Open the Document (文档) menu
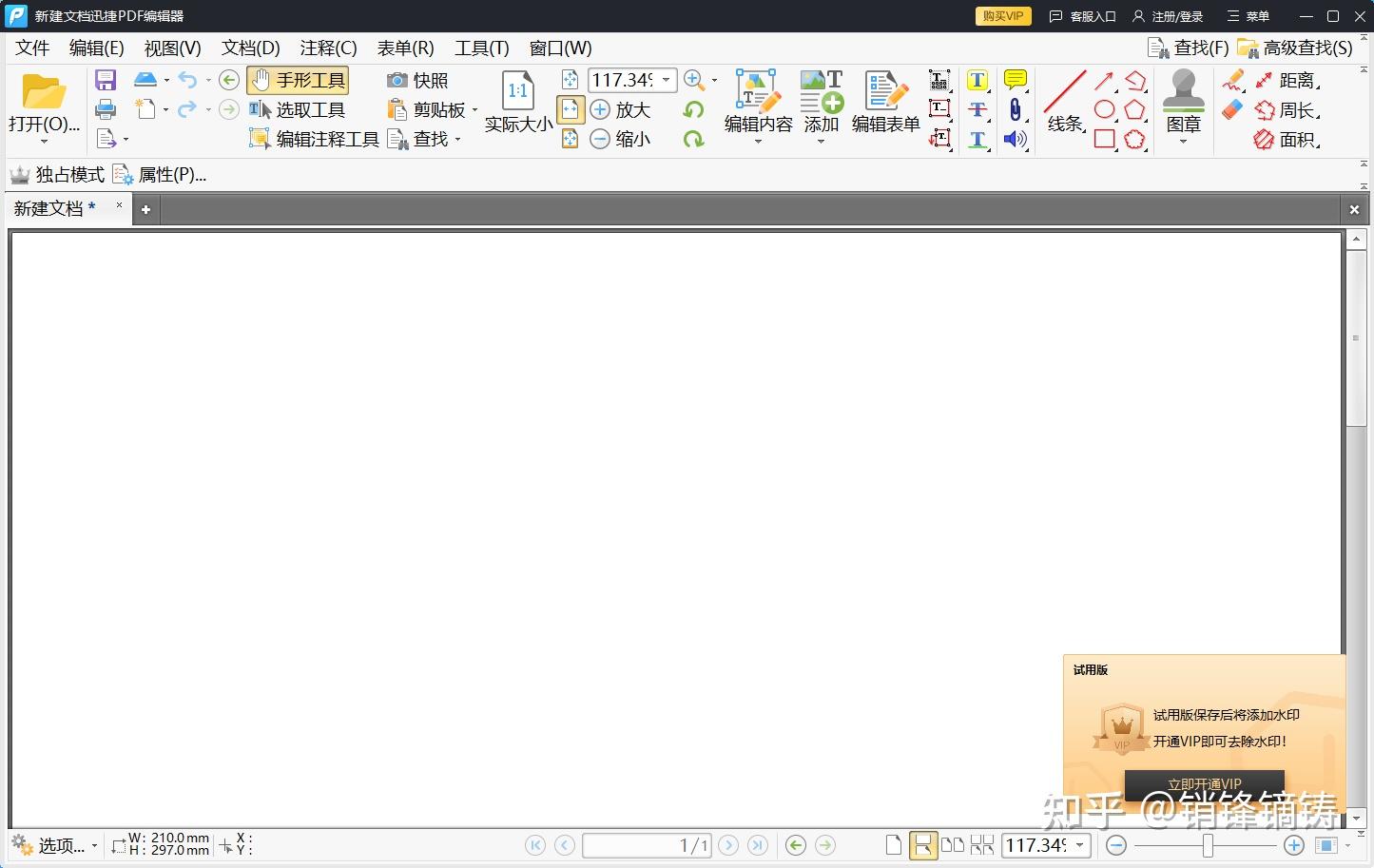 coord(250,48)
